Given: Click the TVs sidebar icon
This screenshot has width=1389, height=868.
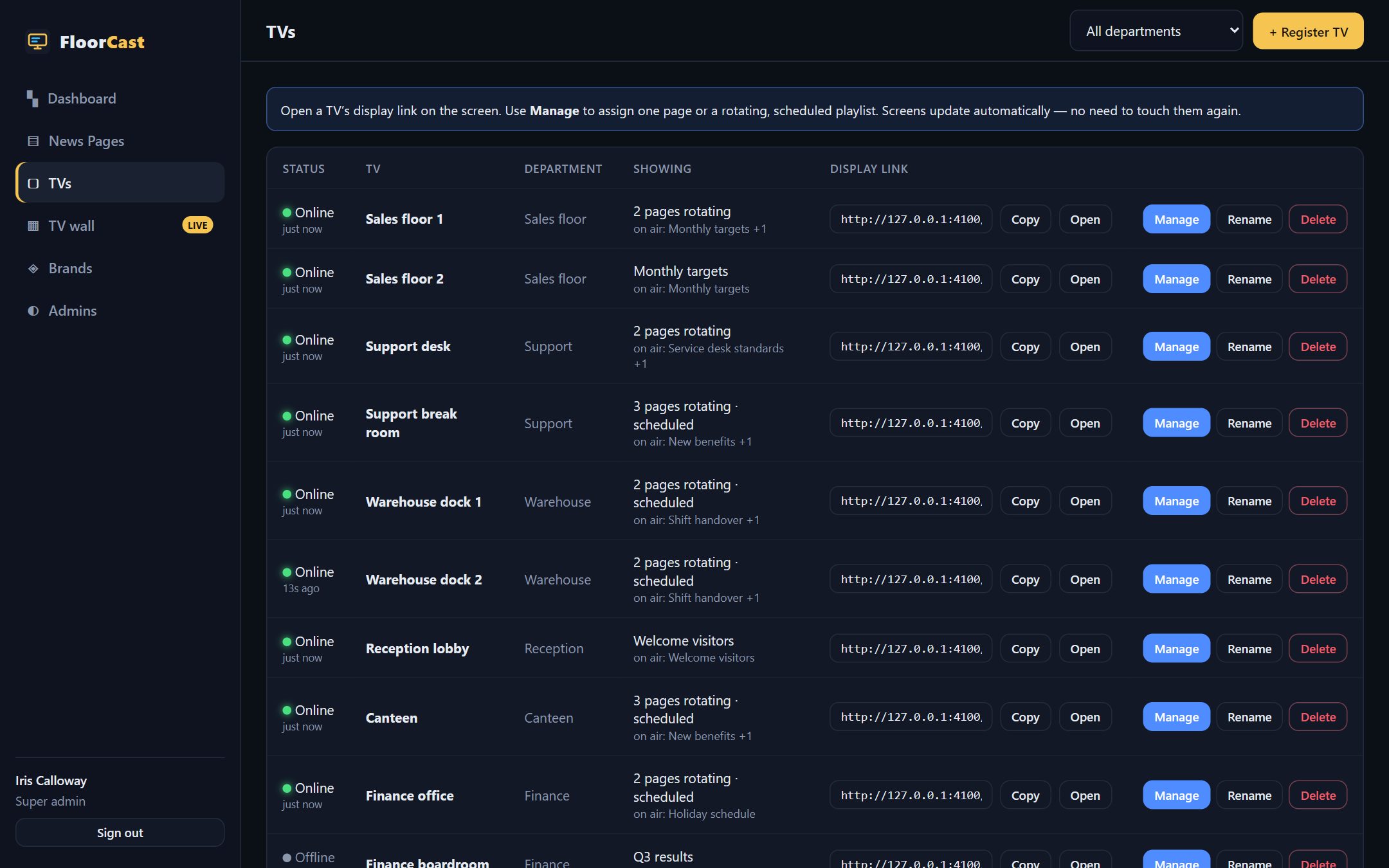Looking at the screenshot, I should [33, 183].
